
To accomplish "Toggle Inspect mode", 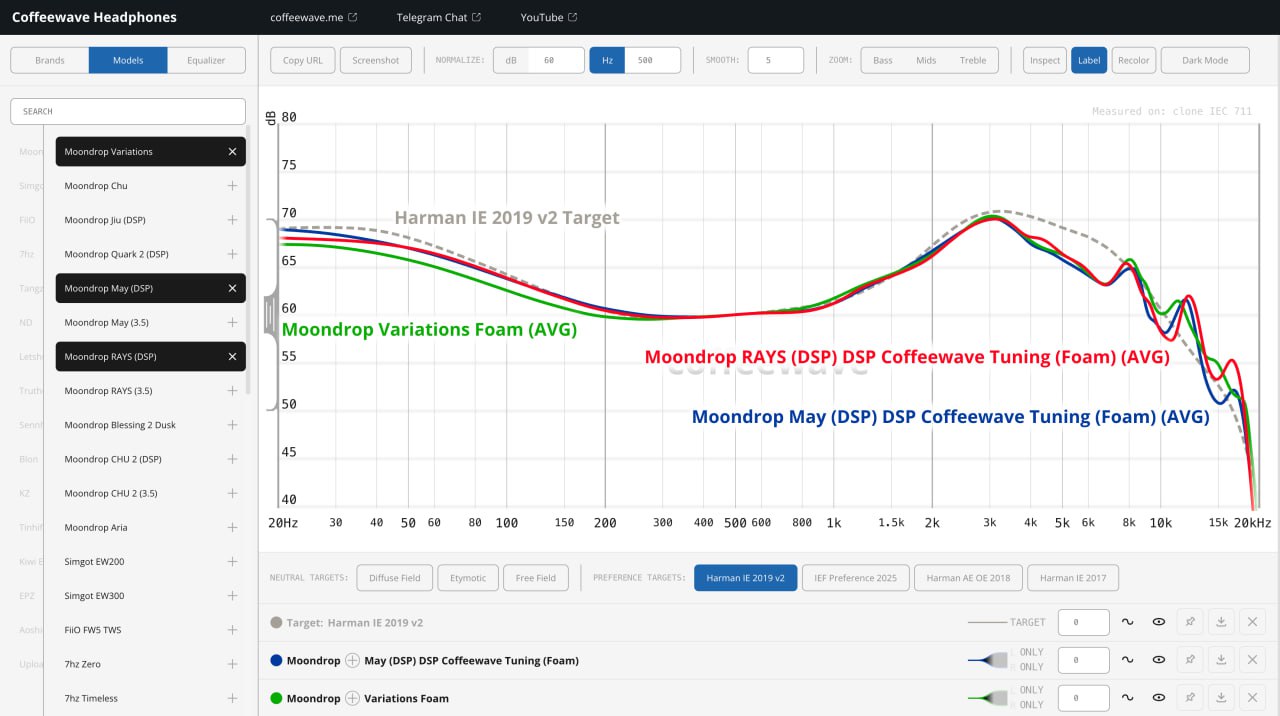I will pos(1045,60).
